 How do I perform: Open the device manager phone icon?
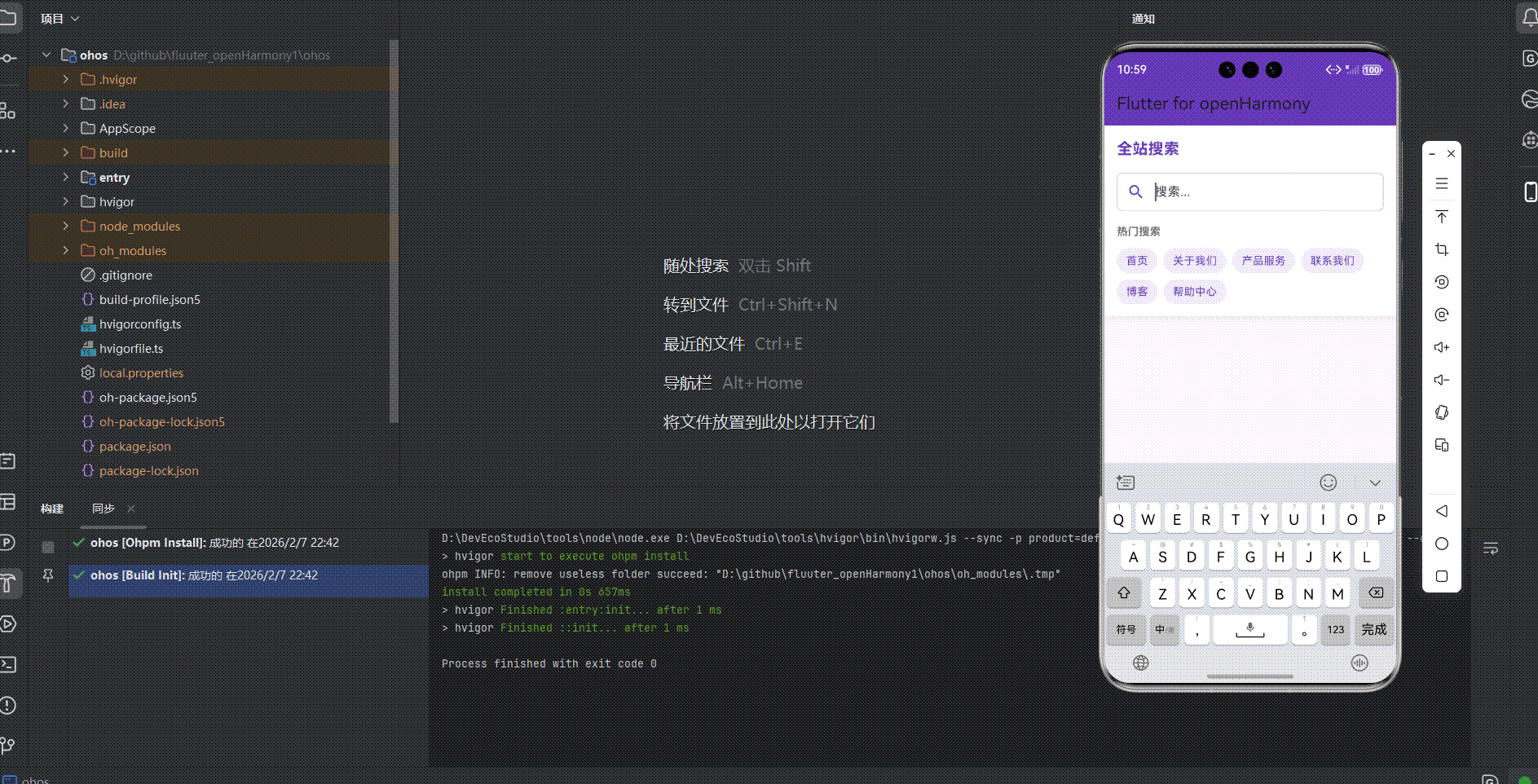coord(1530,192)
